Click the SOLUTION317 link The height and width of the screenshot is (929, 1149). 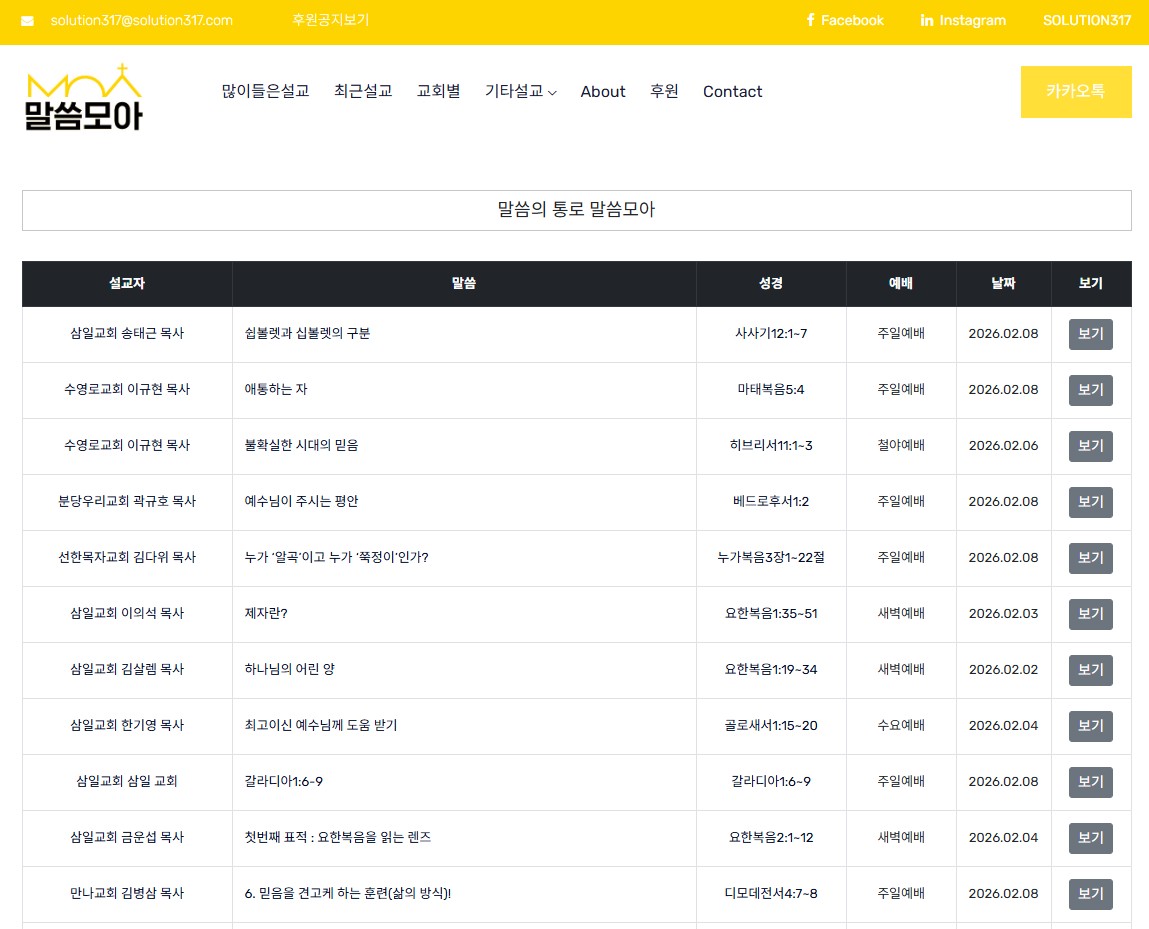[x=1087, y=21]
